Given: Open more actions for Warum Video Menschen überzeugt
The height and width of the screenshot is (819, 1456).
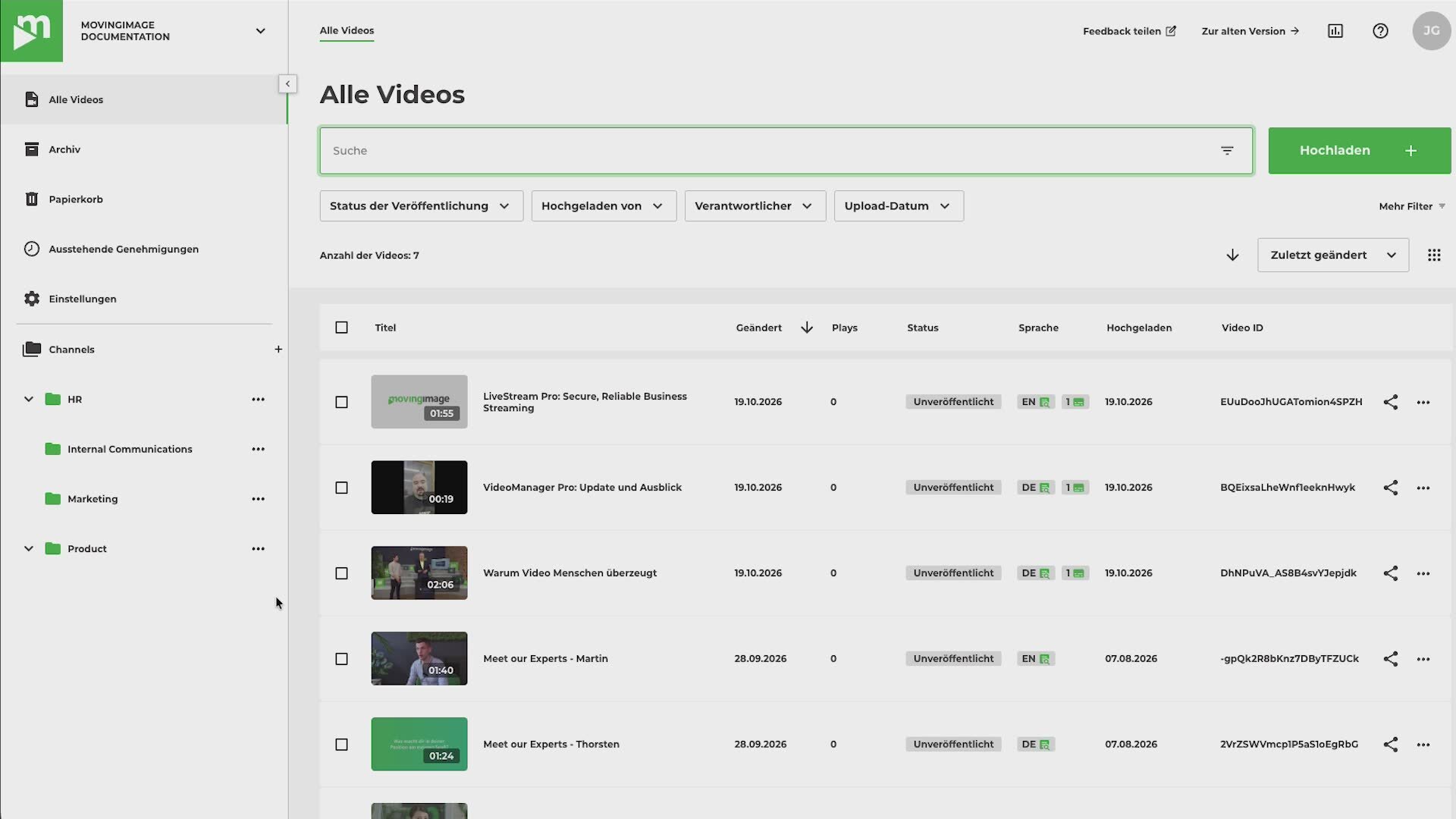Looking at the screenshot, I should [1423, 573].
